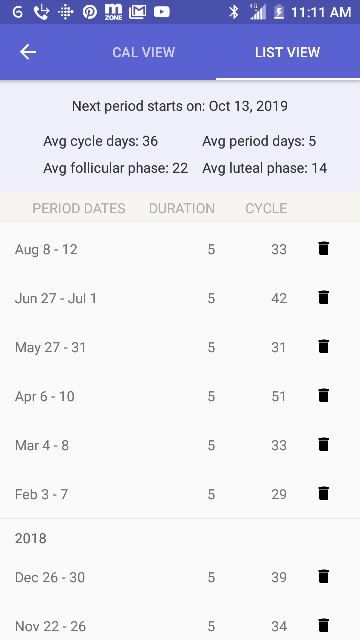Open the Aug 8 - 12 period row
The image size is (360, 640).
180,249
